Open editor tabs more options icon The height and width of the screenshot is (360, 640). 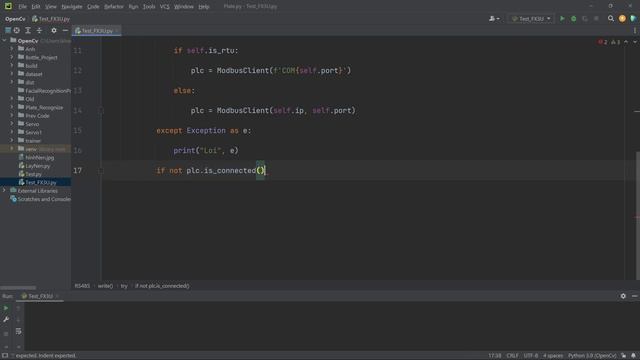pos(635,31)
